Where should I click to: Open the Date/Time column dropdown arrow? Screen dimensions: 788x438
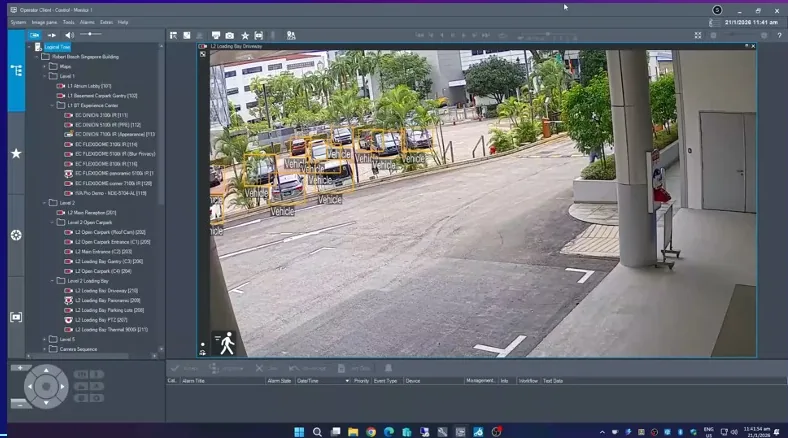347,381
